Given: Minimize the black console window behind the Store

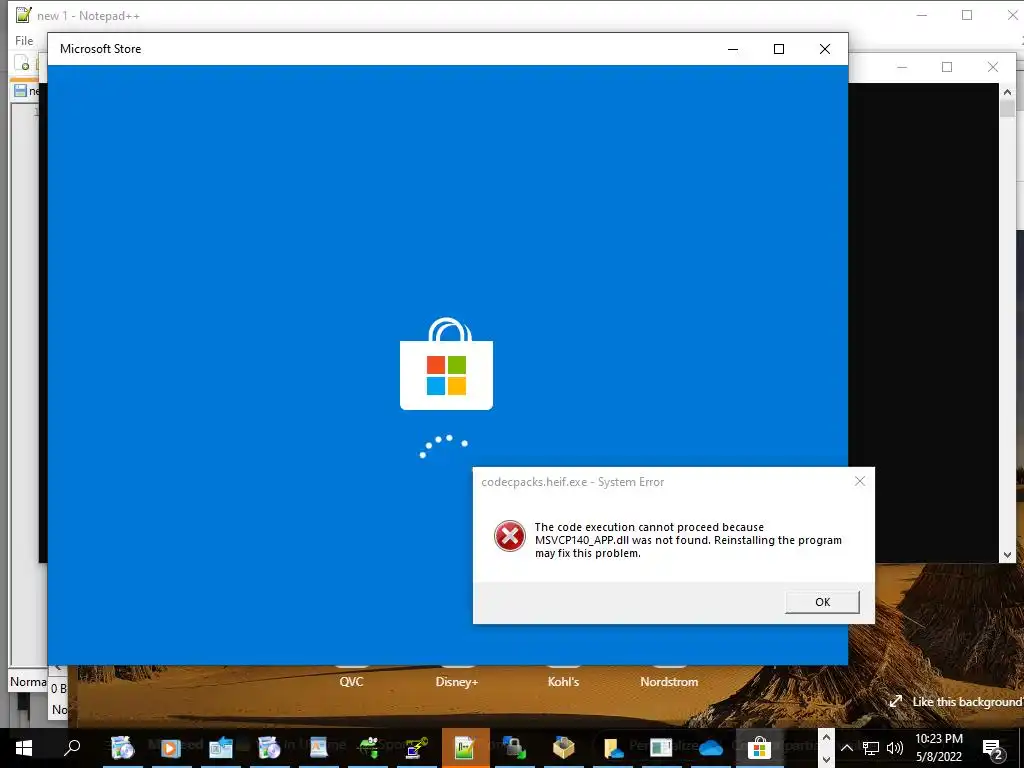Looking at the screenshot, I should click(902, 67).
